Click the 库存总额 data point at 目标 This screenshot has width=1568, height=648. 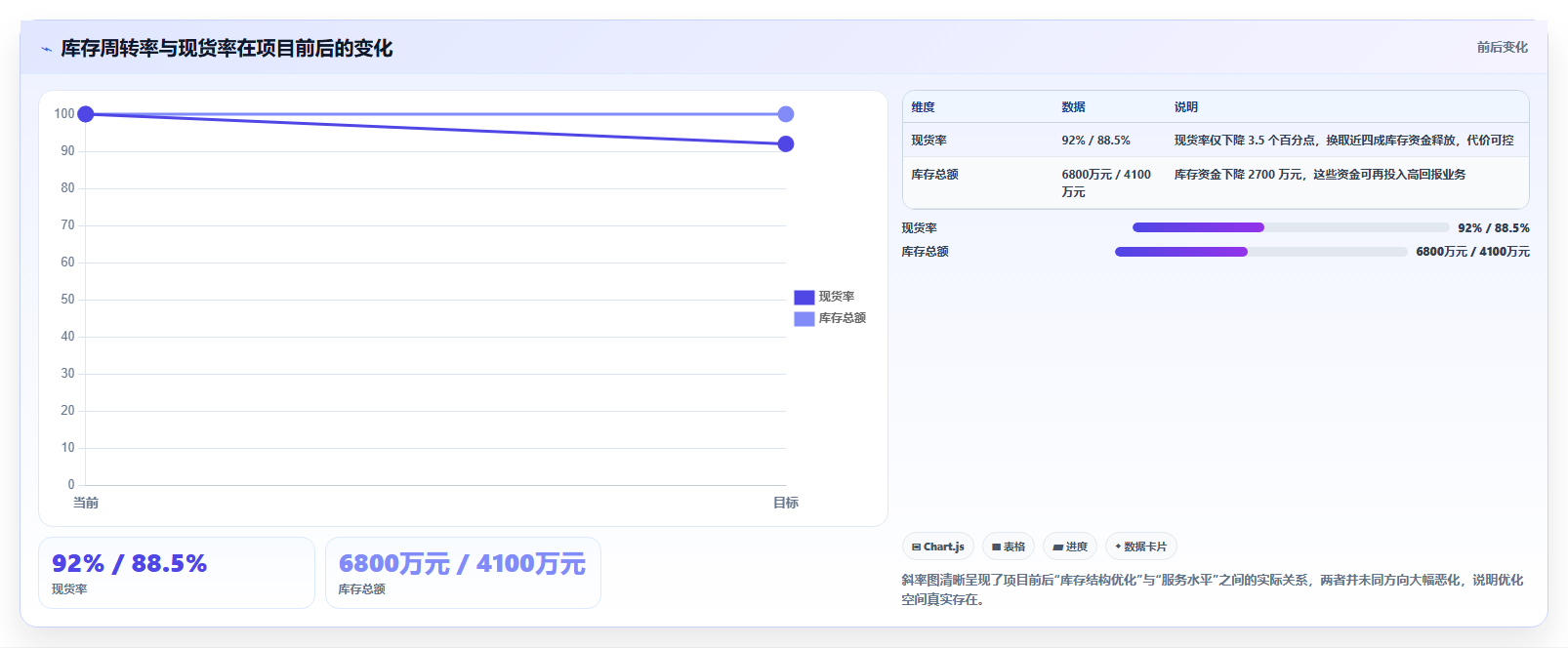(x=786, y=114)
